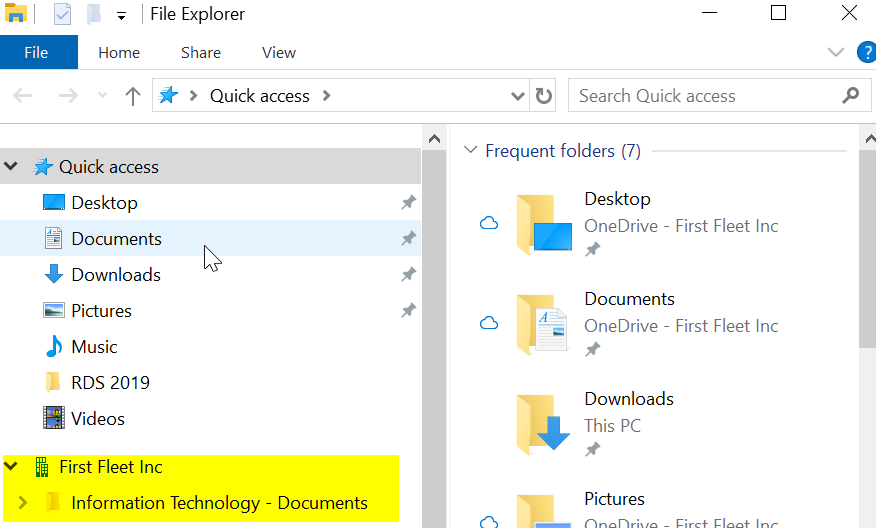Image resolution: width=876 pixels, height=528 pixels.
Task: Click content pane scrollbar thumb
Action: coord(868,248)
